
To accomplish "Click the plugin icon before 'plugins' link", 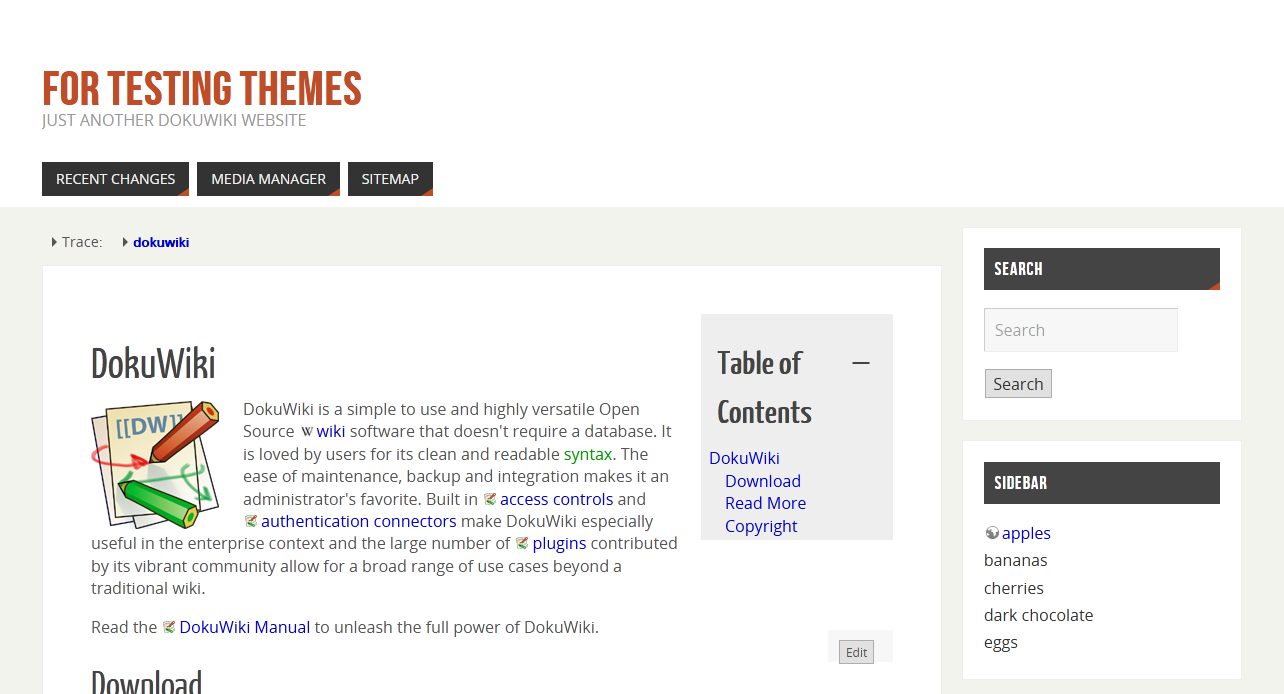I will (x=521, y=543).
